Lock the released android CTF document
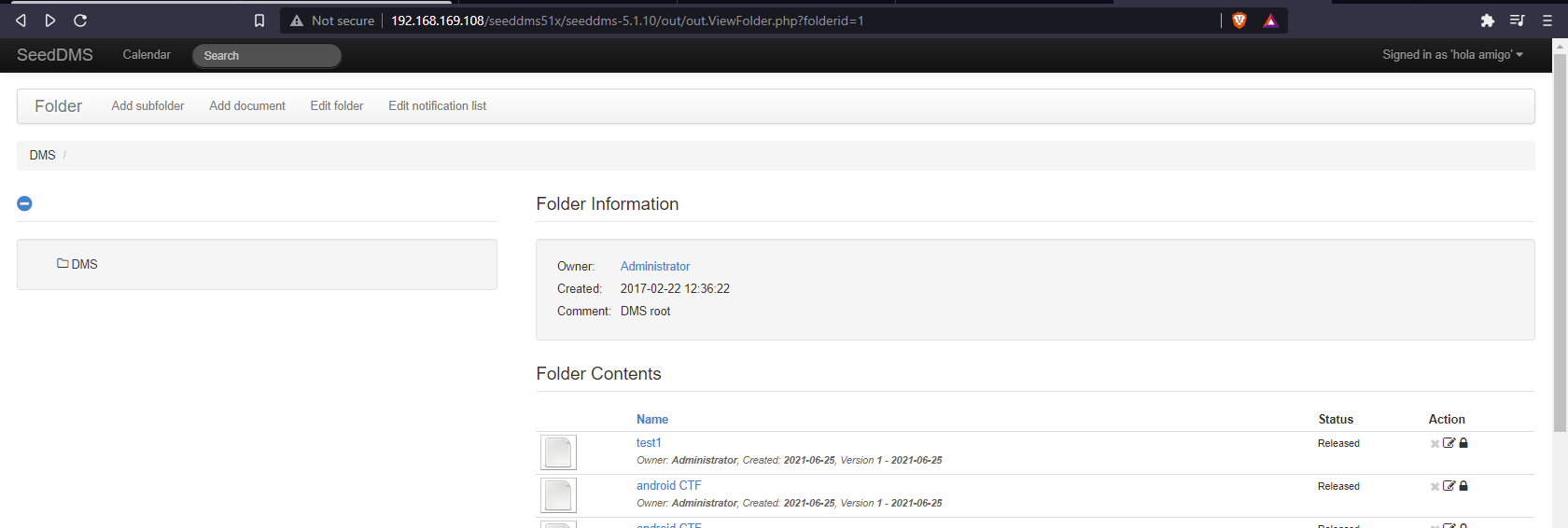This screenshot has width=1568, height=528. click(1463, 486)
